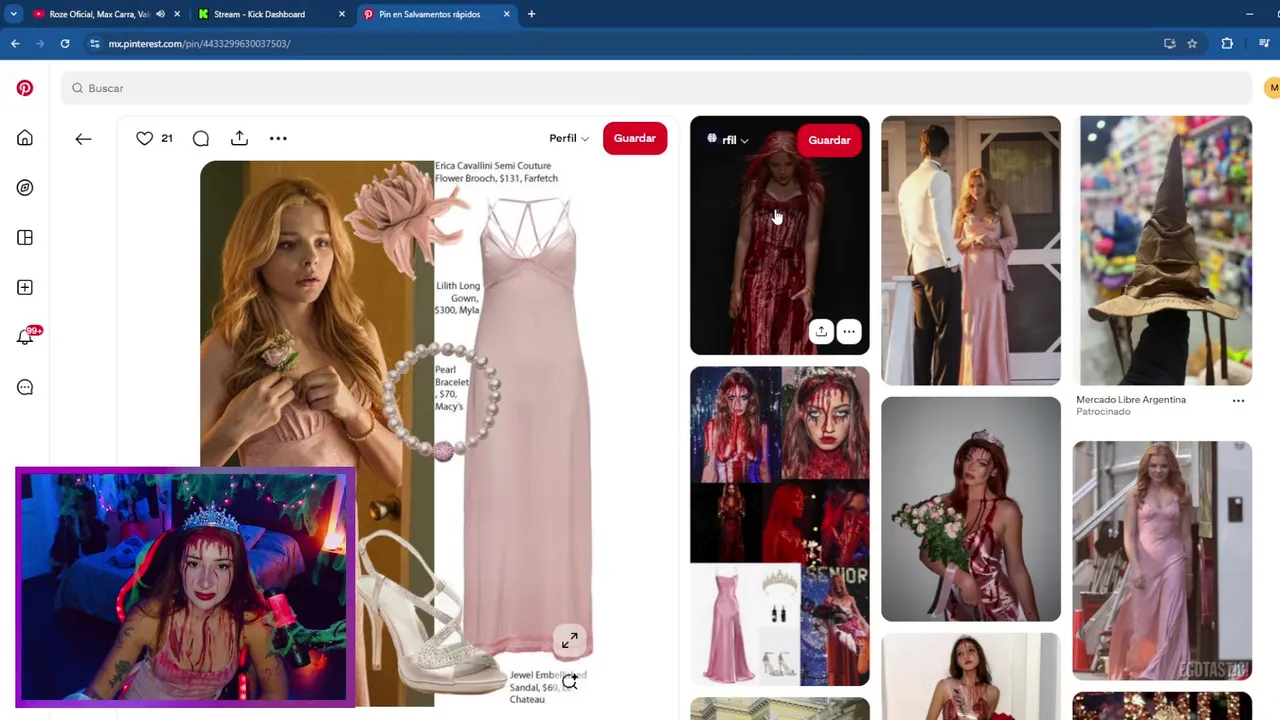Open pin of couple on porch

[971, 250]
